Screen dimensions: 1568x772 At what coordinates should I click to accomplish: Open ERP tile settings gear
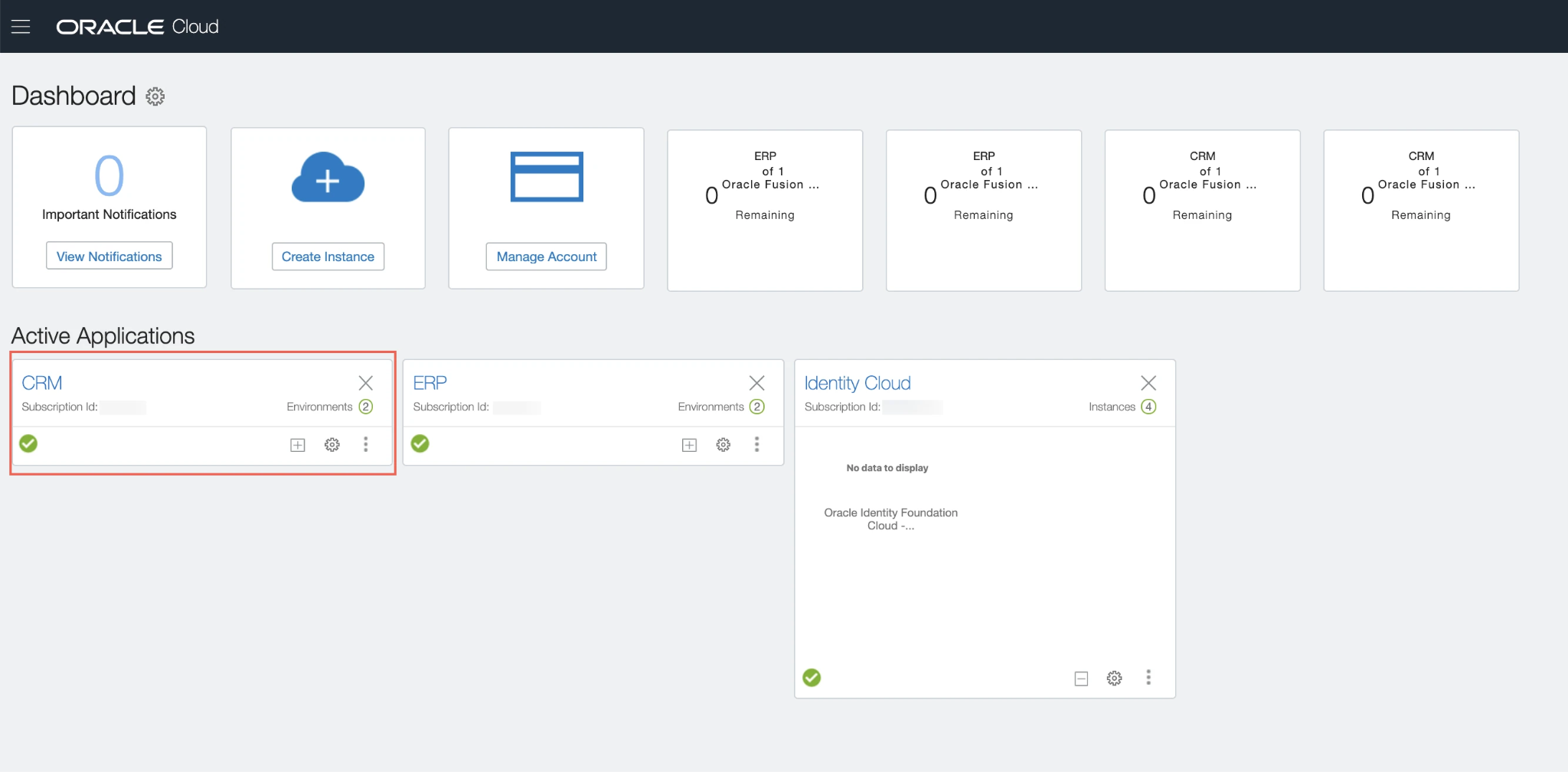click(x=723, y=445)
